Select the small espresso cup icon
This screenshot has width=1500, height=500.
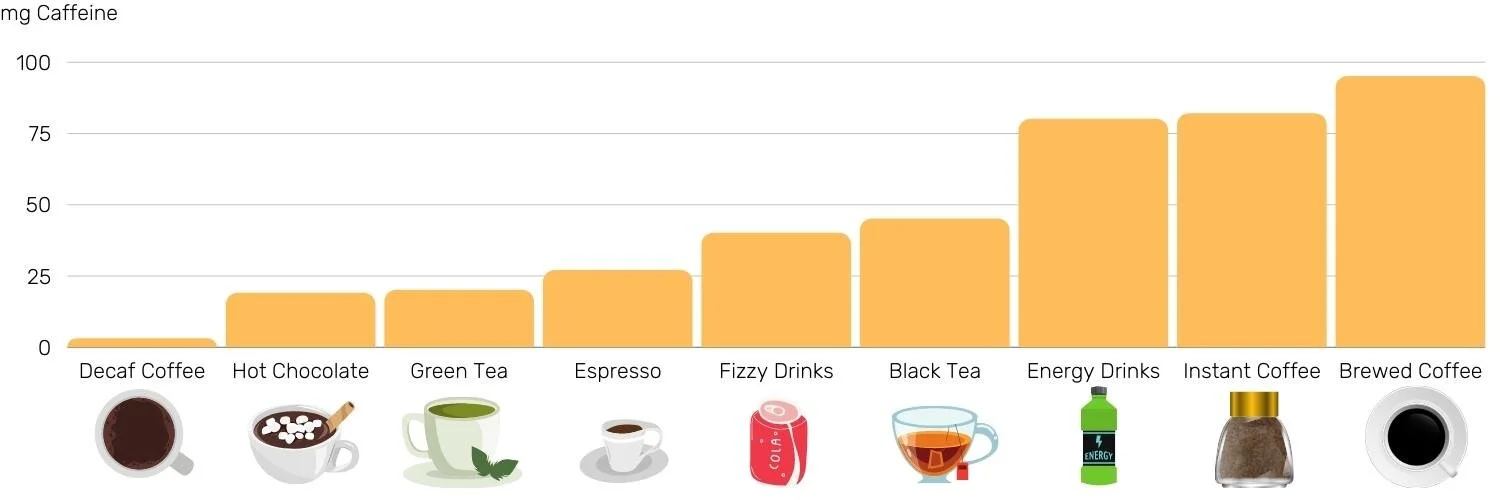click(622, 449)
